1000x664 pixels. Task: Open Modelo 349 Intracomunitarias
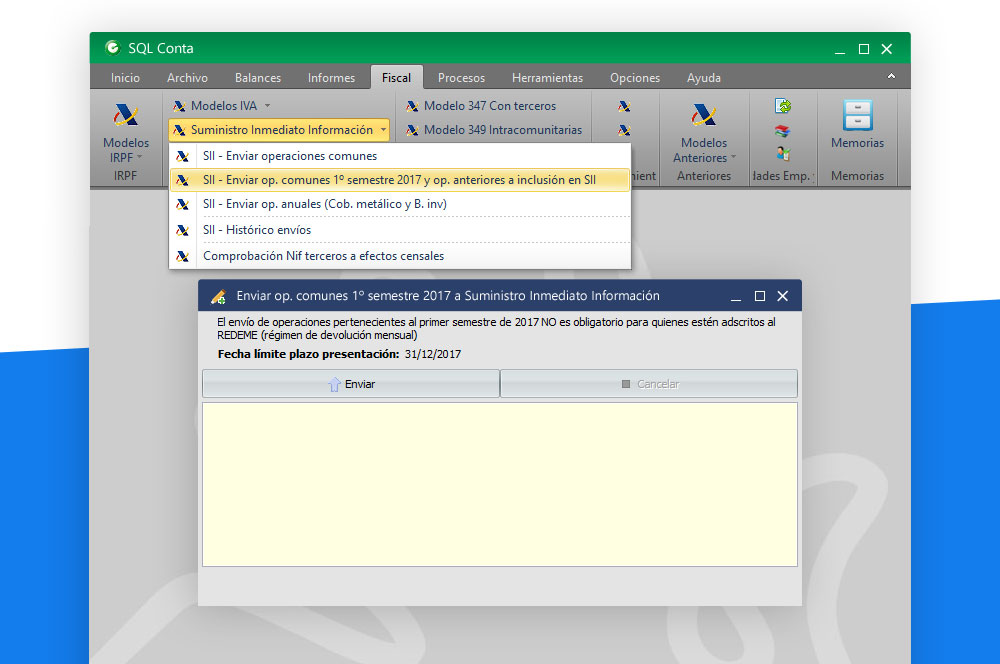point(492,130)
